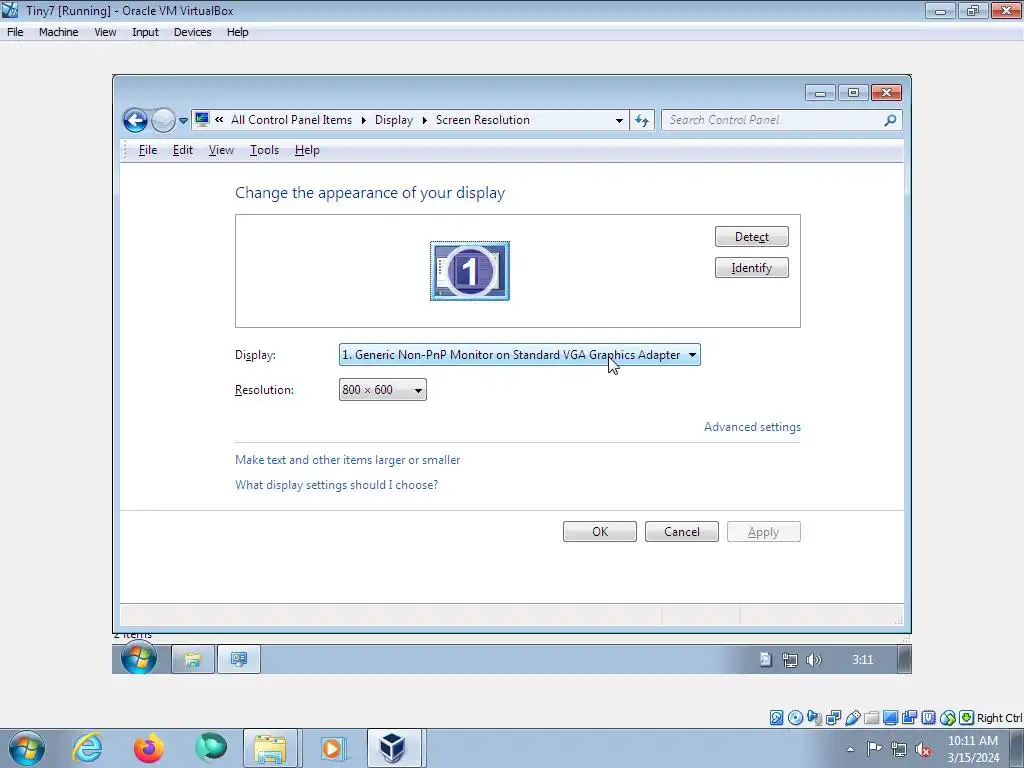Open 'Make text and other items larger or smaller'
This screenshot has width=1024, height=768.
click(347, 460)
